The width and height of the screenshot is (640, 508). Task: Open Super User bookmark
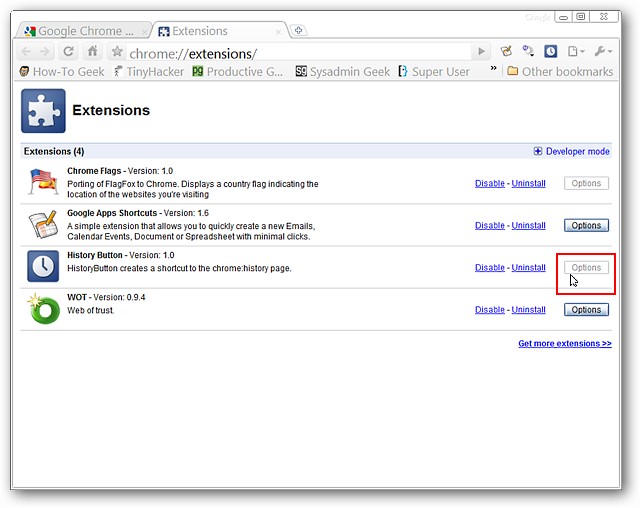coord(434,72)
